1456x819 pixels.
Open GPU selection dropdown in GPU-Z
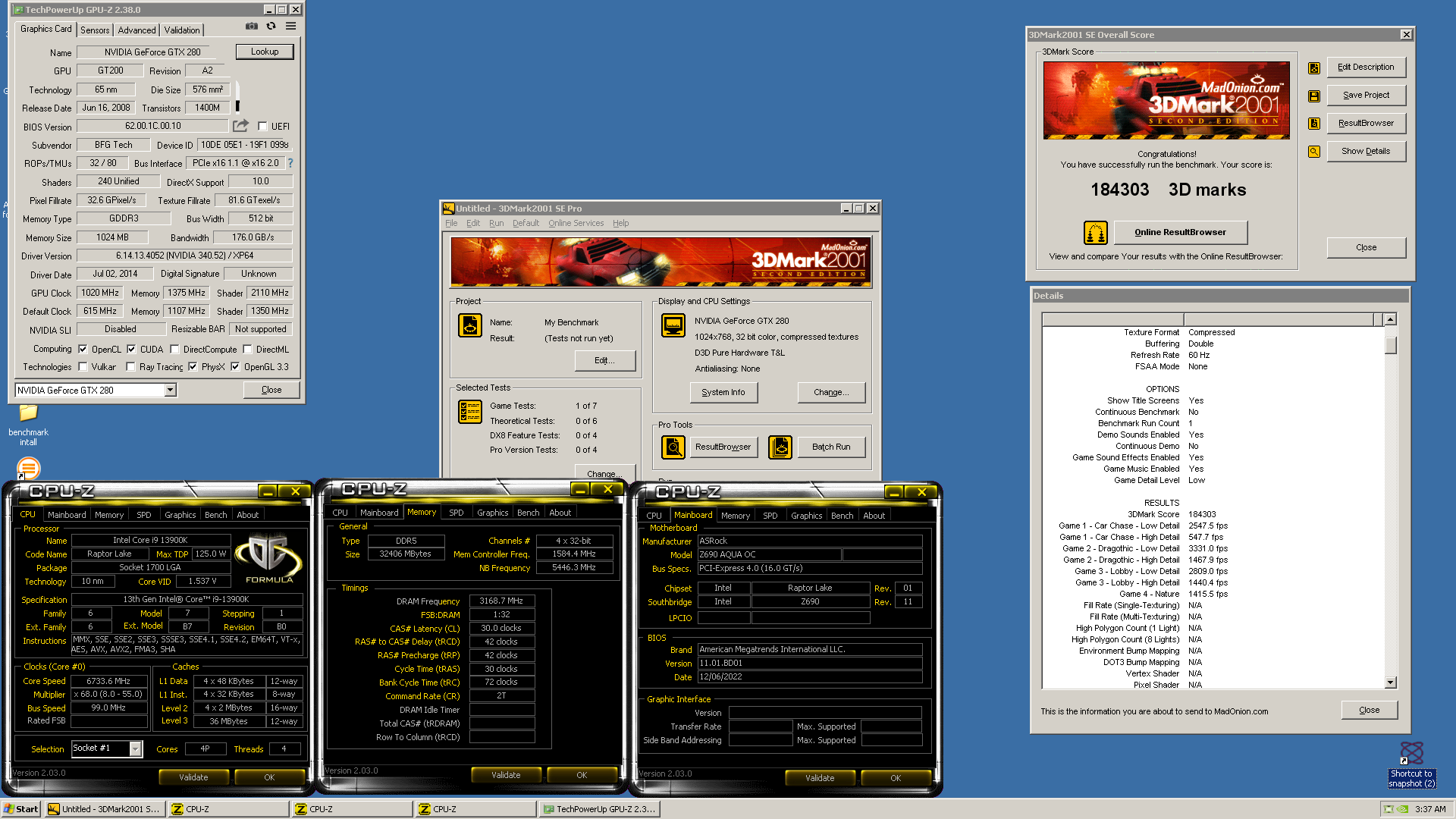[171, 390]
